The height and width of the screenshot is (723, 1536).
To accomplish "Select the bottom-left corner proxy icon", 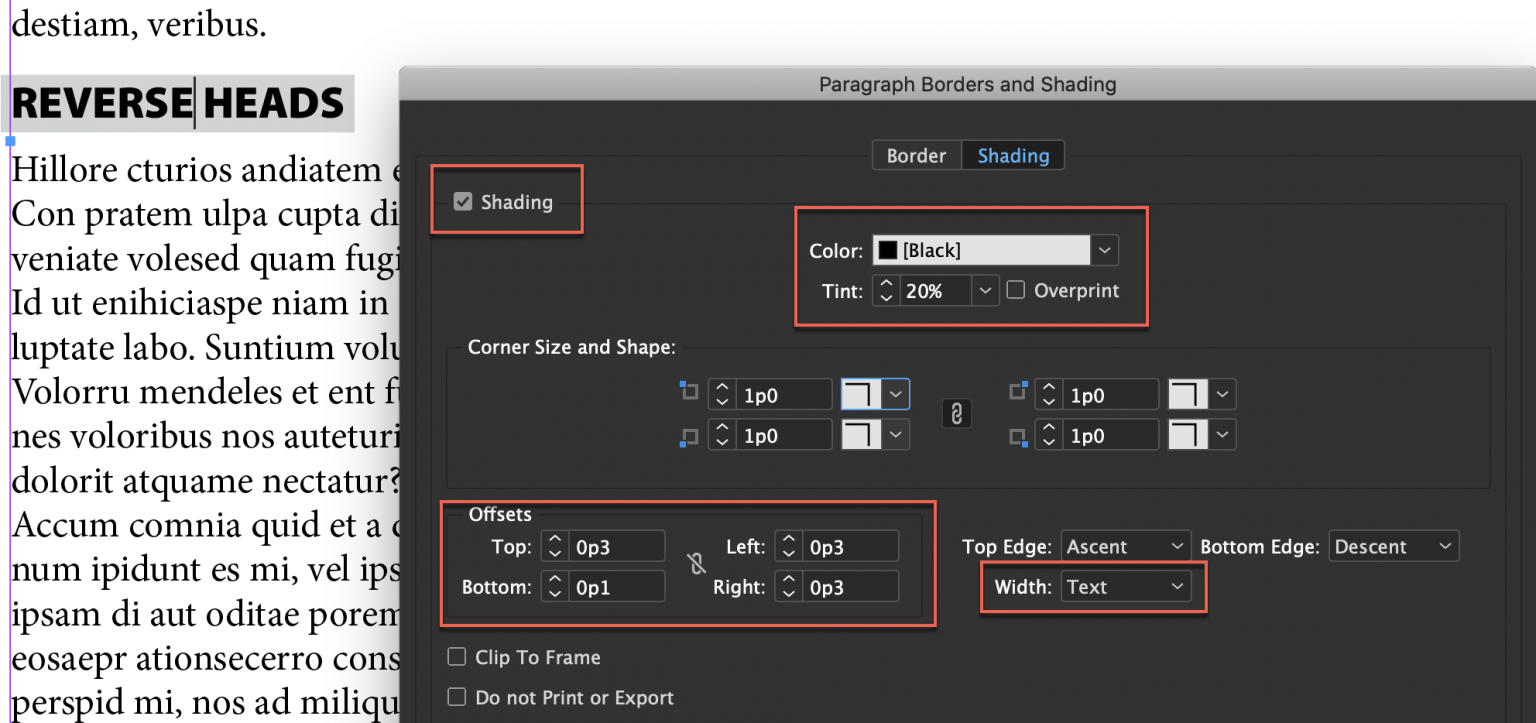I will (690, 434).
